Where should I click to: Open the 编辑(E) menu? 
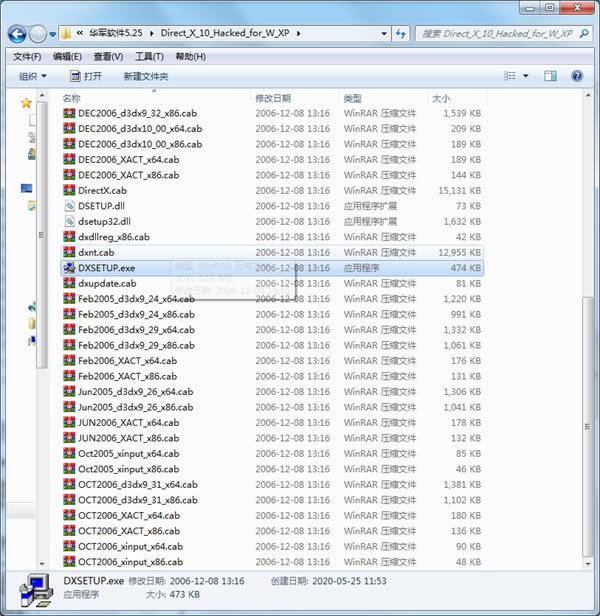click(67, 57)
